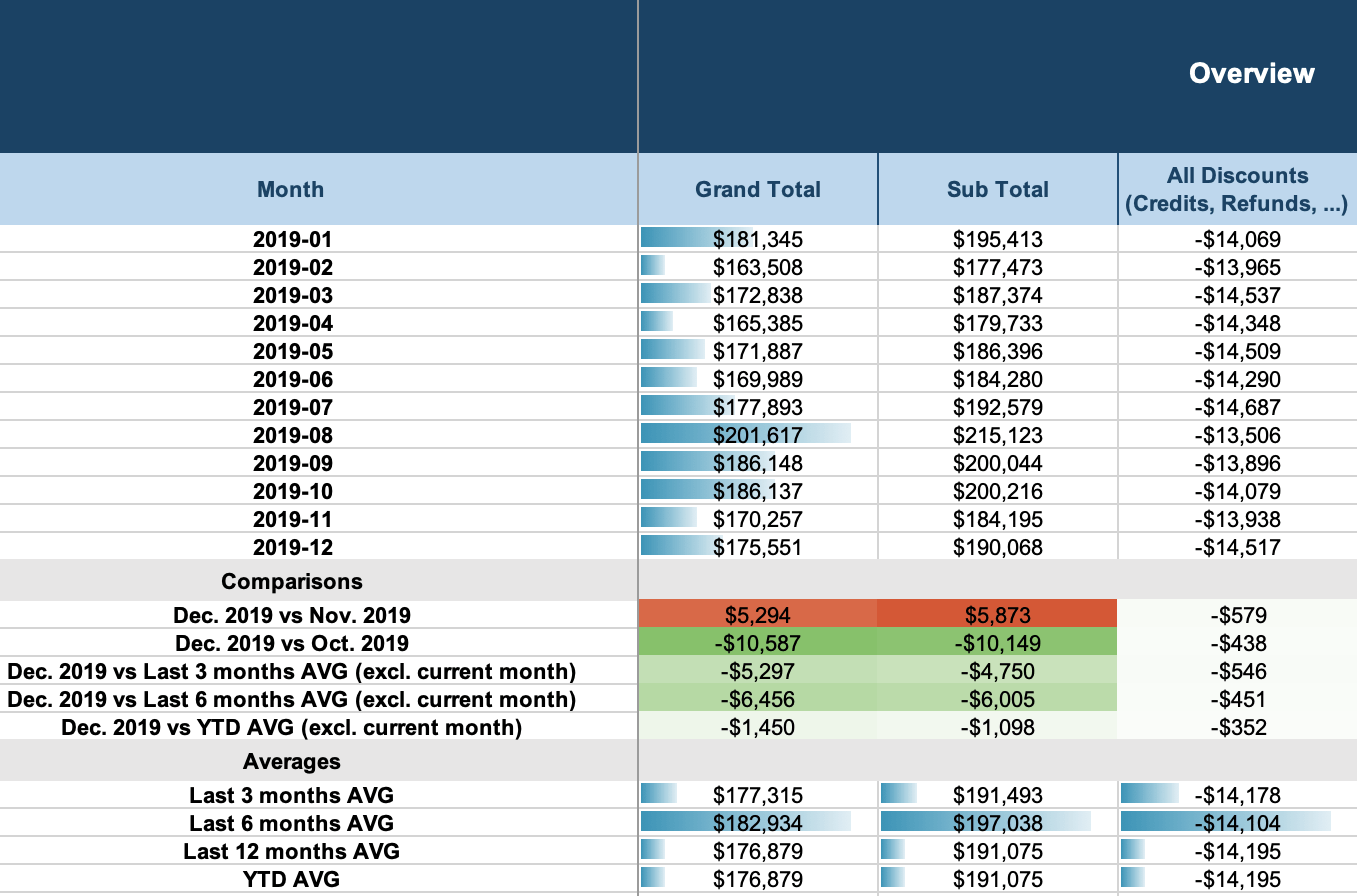Click discounts cell -$14,537
The image size is (1357, 896).
tap(1237, 295)
